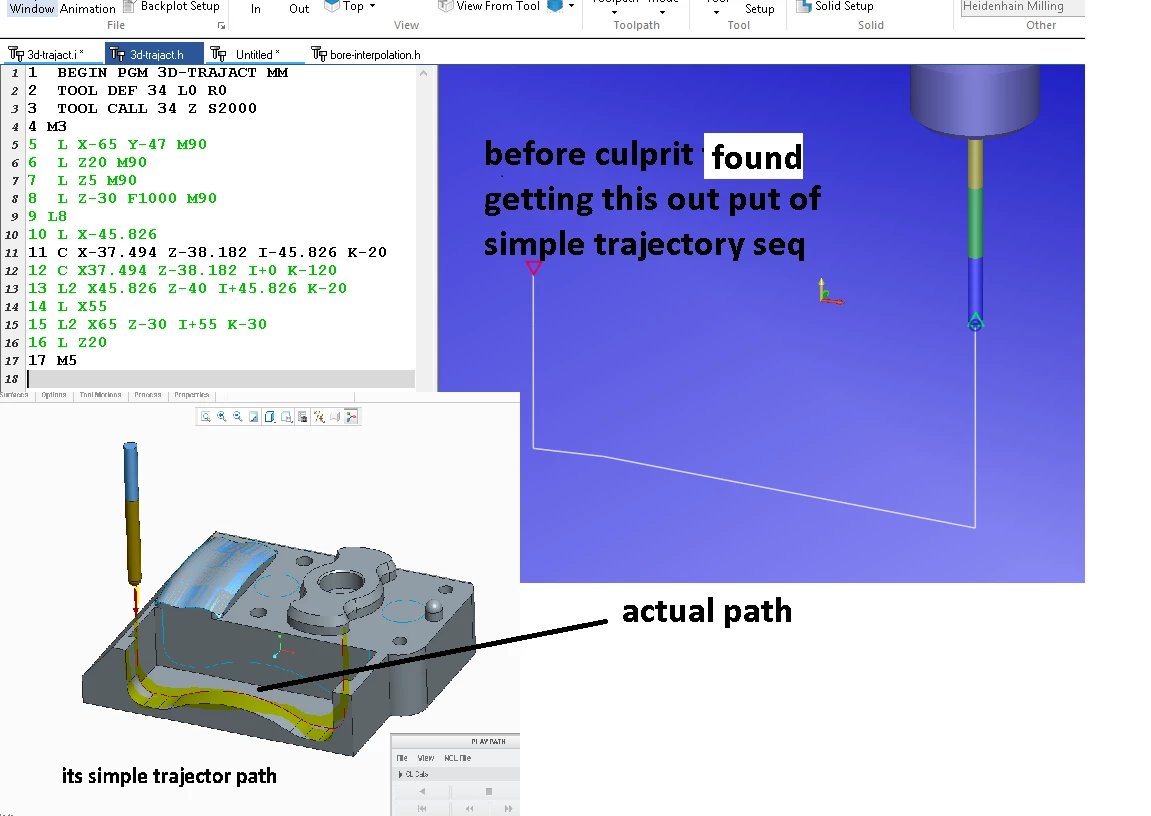Image resolution: width=1151 pixels, height=816 pixels.
Task: Click Setup in the Tool group
Action: [760, 9]
